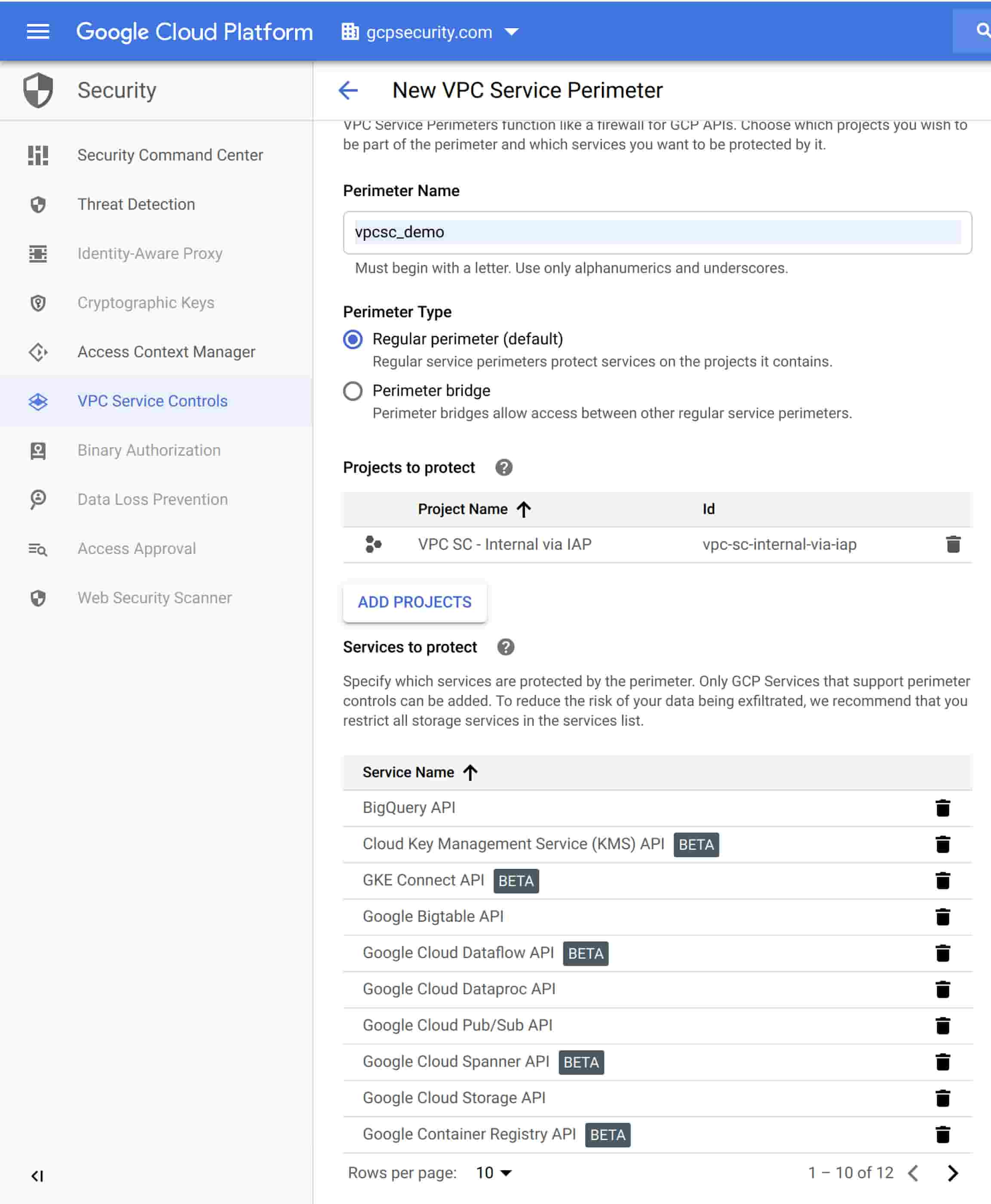Open the gcpsecurity.com project selector dropdown
991x1204 pixels.
pos(431,32)
